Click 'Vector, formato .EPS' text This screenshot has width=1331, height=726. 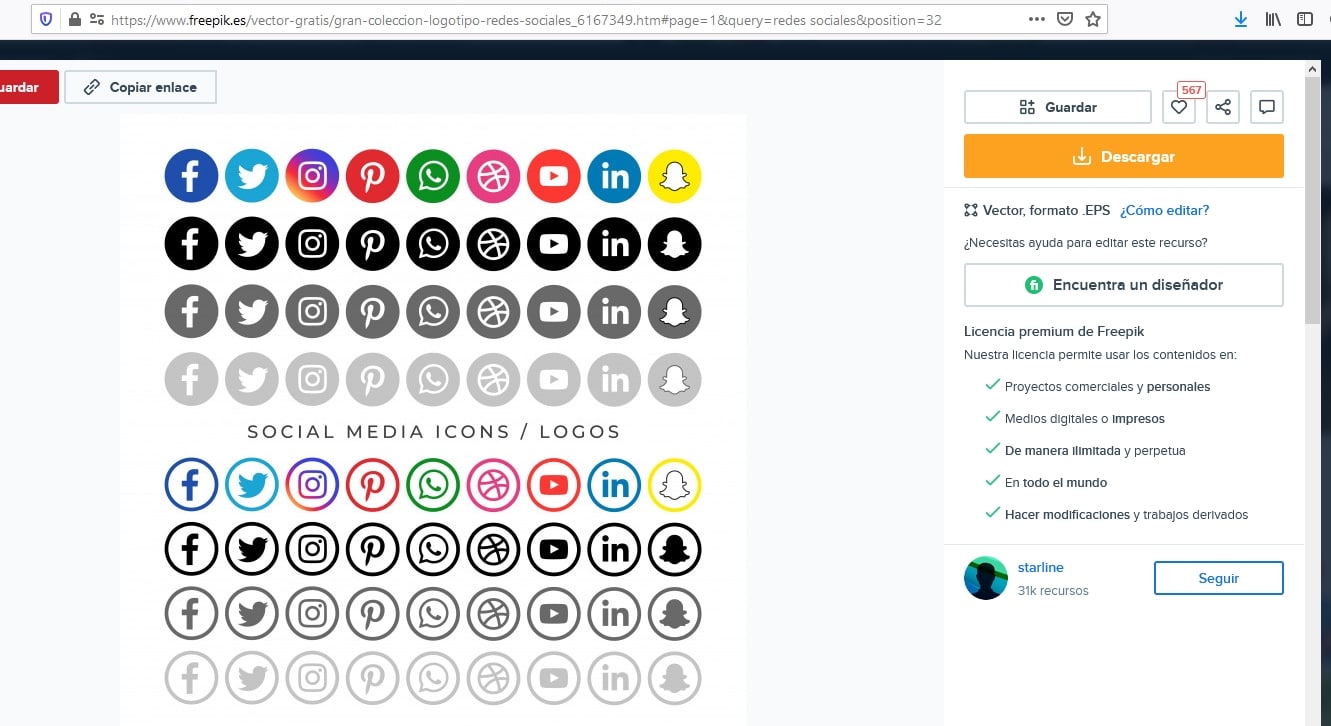coord(1046,210)
